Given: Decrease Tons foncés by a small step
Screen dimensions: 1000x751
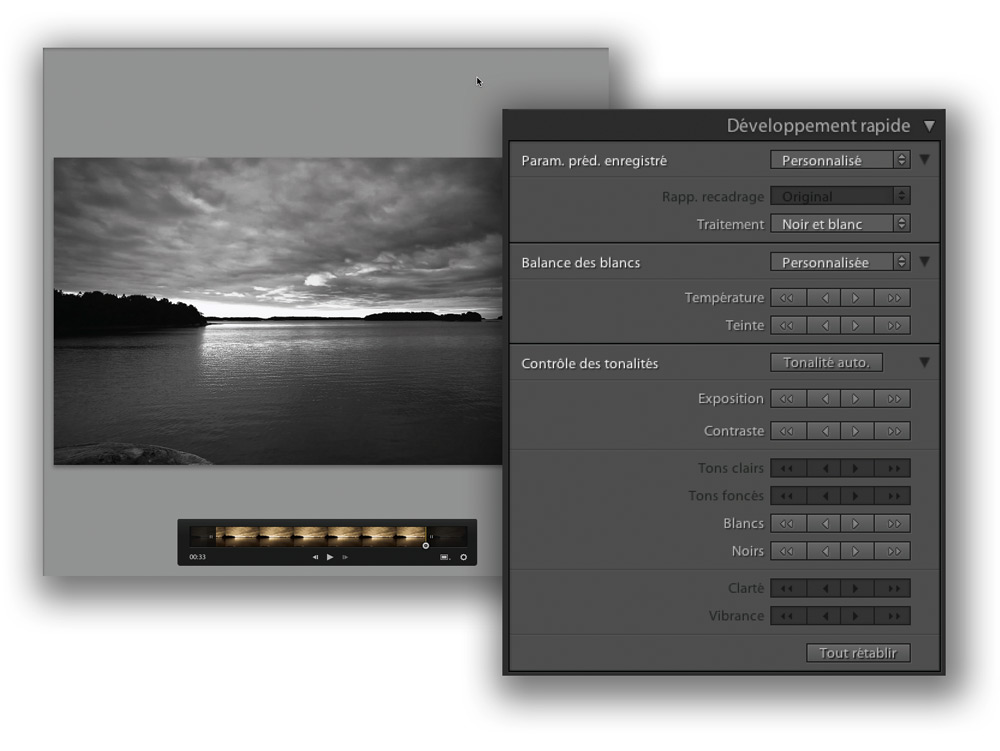Looking at the screenshot, I should (x=823, y=495).
